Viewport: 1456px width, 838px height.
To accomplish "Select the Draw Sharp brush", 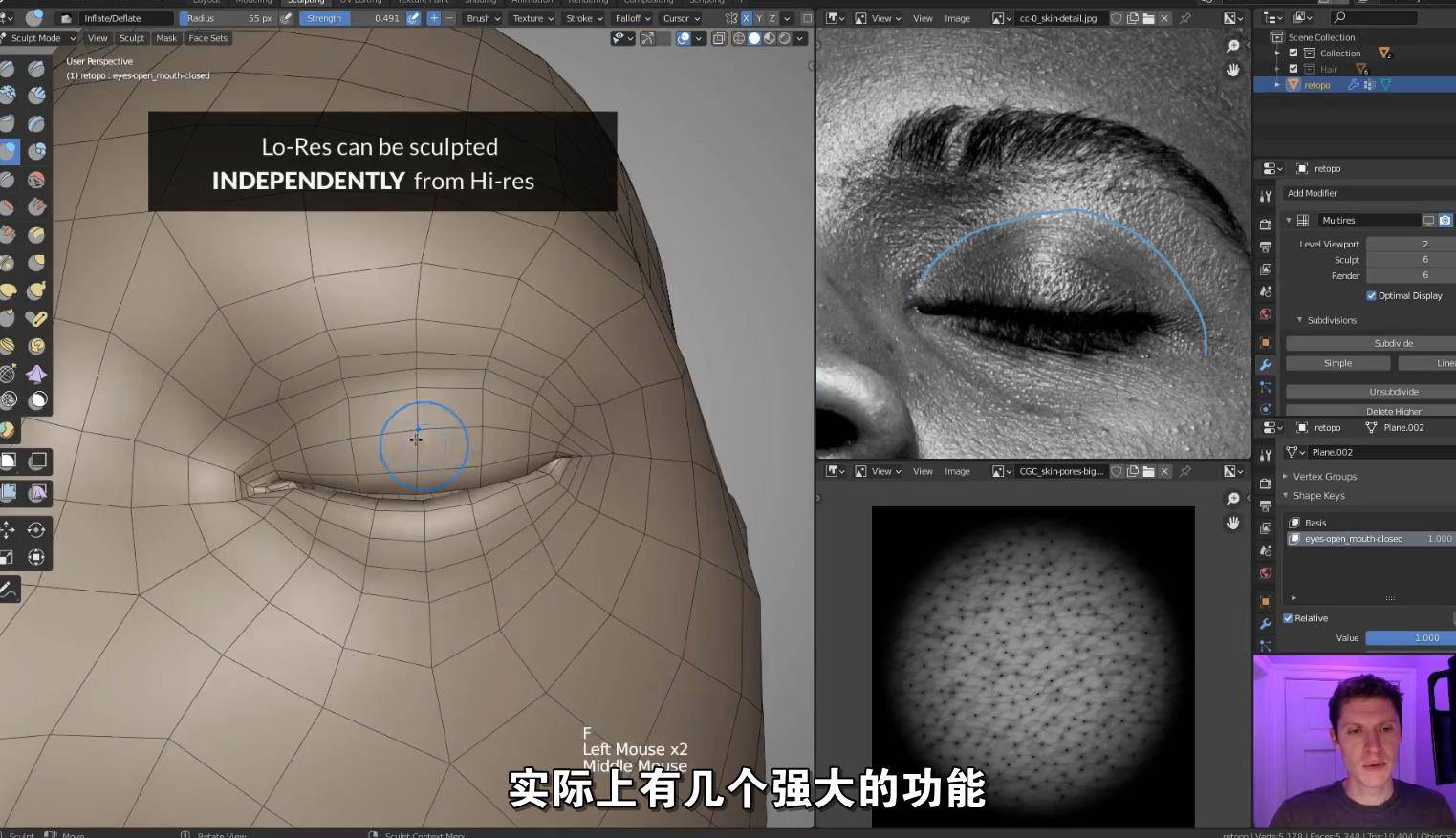I will [x=36, y=68].
